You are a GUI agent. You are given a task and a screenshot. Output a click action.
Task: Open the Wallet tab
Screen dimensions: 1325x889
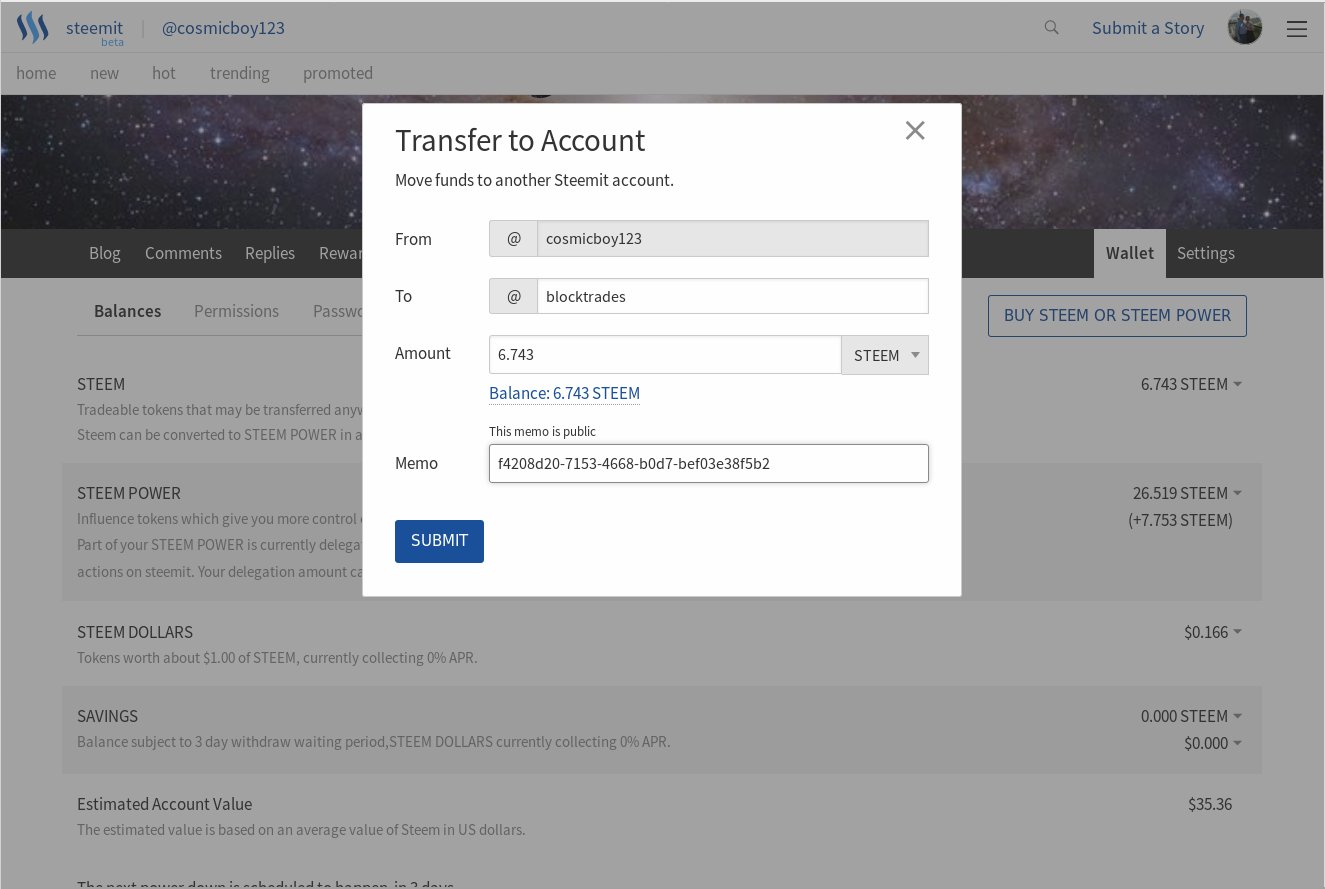pos(1130,253)
